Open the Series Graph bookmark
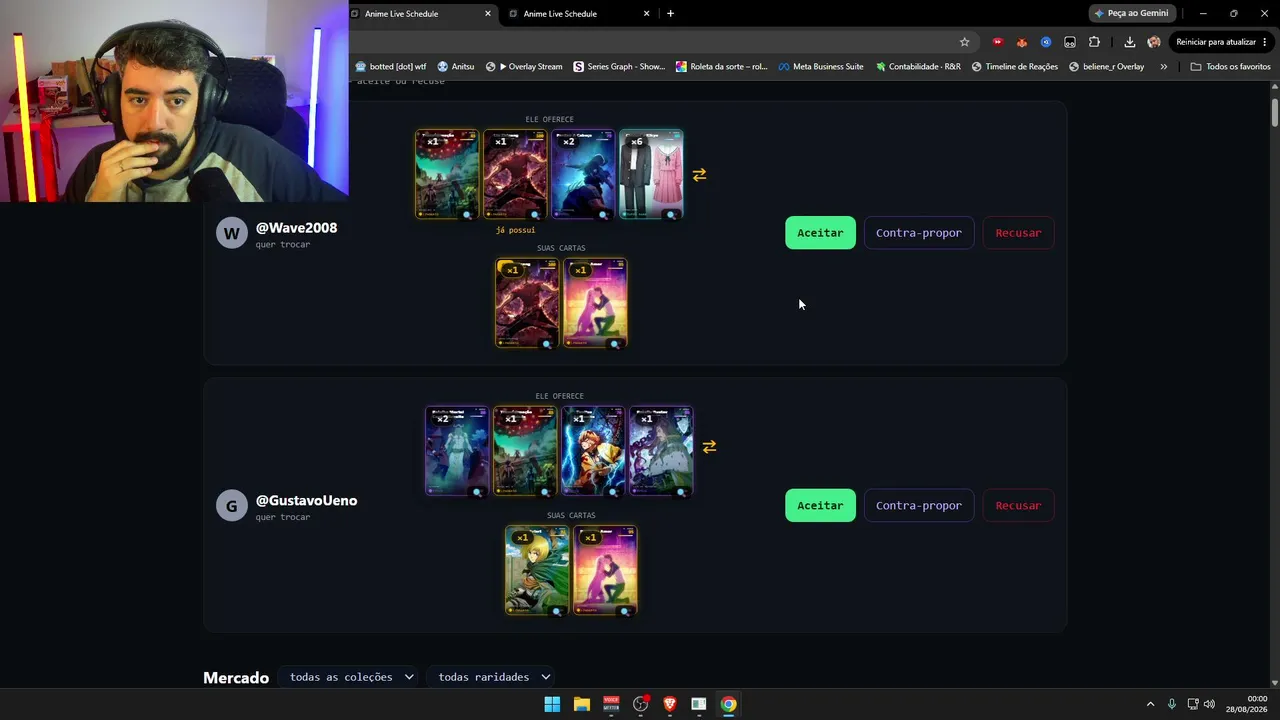1280x720 pixels. pos(619,67)
